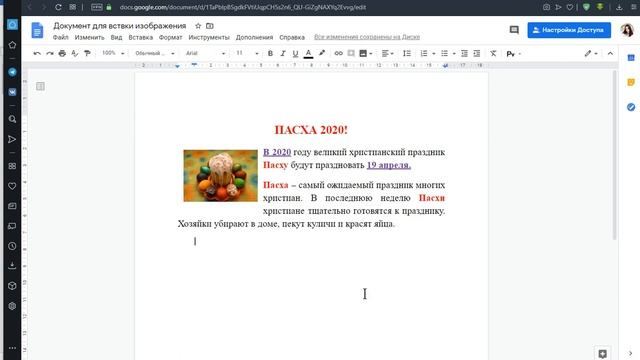This screenshot has width=640, height=360.
Task: Reload the page in browser
Action: [58, 7]
